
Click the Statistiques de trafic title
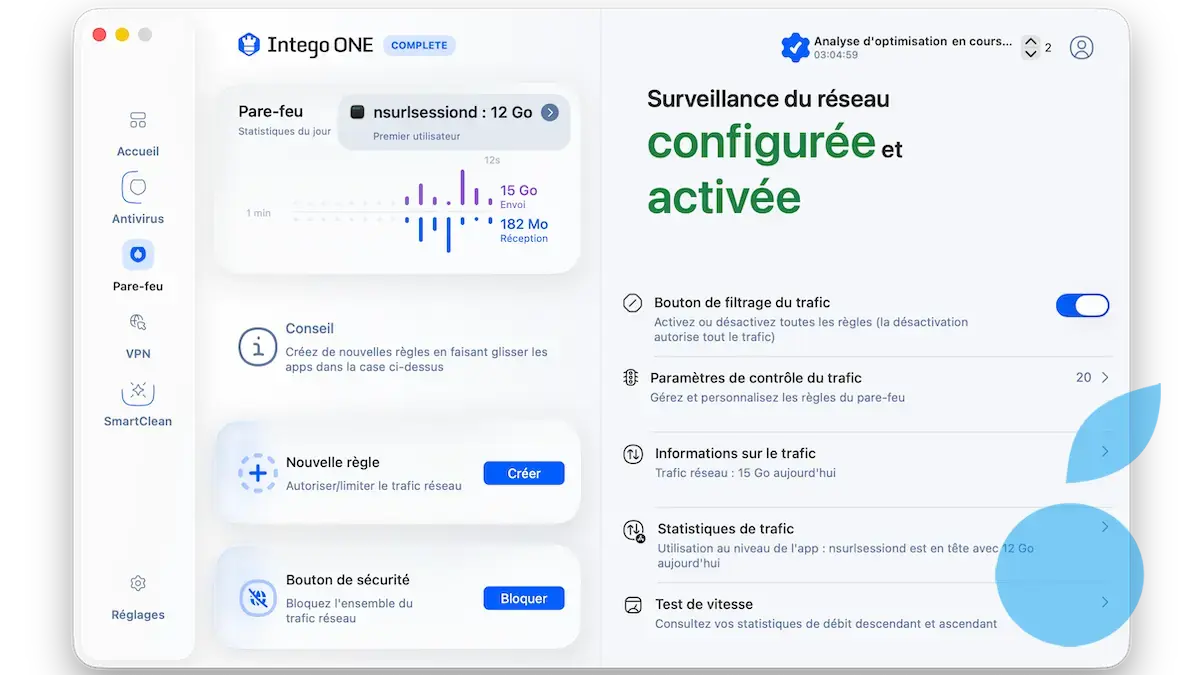(x=725, y=528)
